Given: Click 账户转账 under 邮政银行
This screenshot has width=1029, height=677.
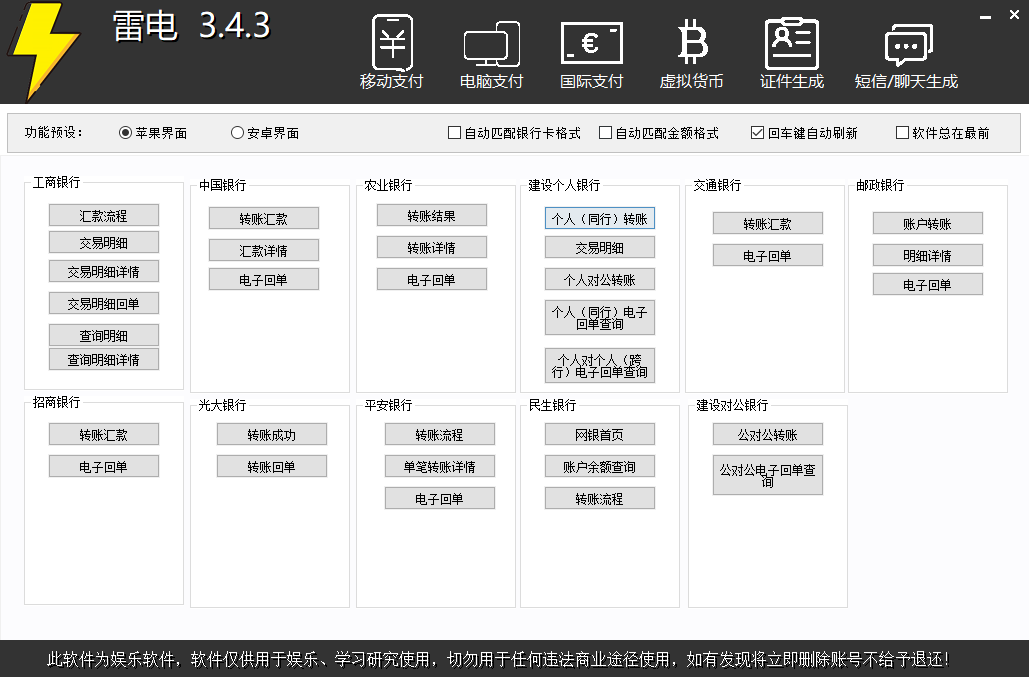Looking at the screenshot, I should pos(928,223).
